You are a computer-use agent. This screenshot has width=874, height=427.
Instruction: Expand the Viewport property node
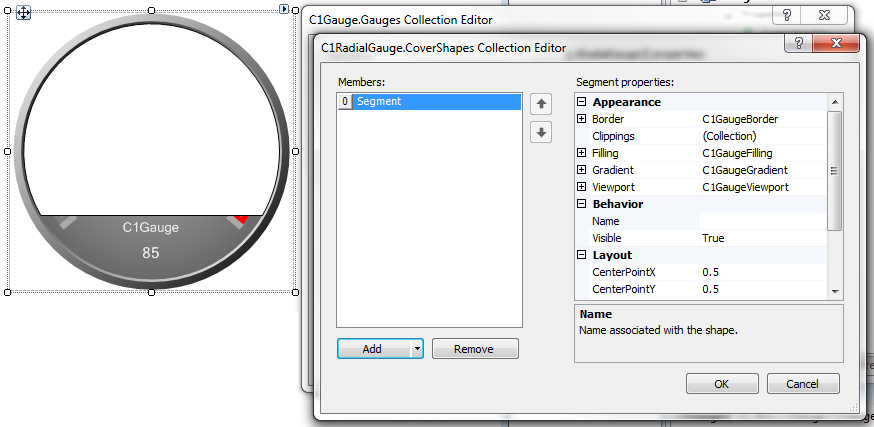click(582, 187)
